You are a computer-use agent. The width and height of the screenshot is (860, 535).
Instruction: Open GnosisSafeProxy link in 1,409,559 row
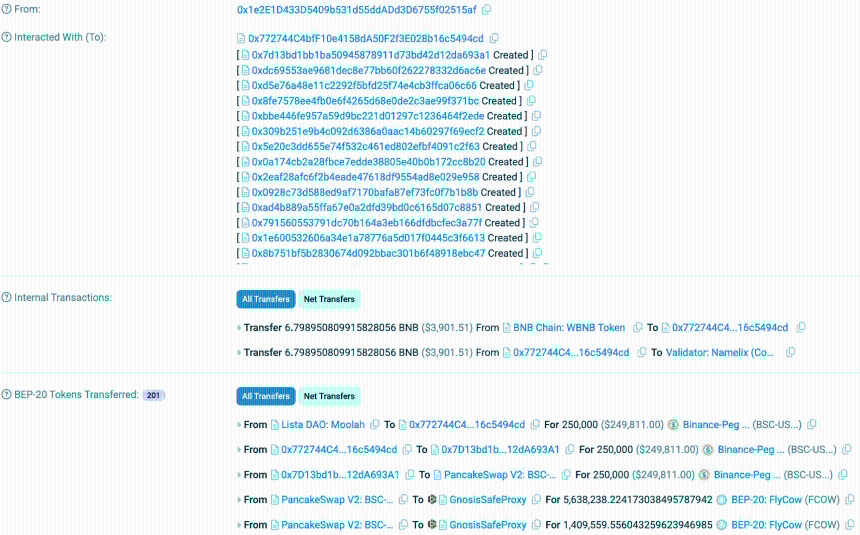(488, 525)
